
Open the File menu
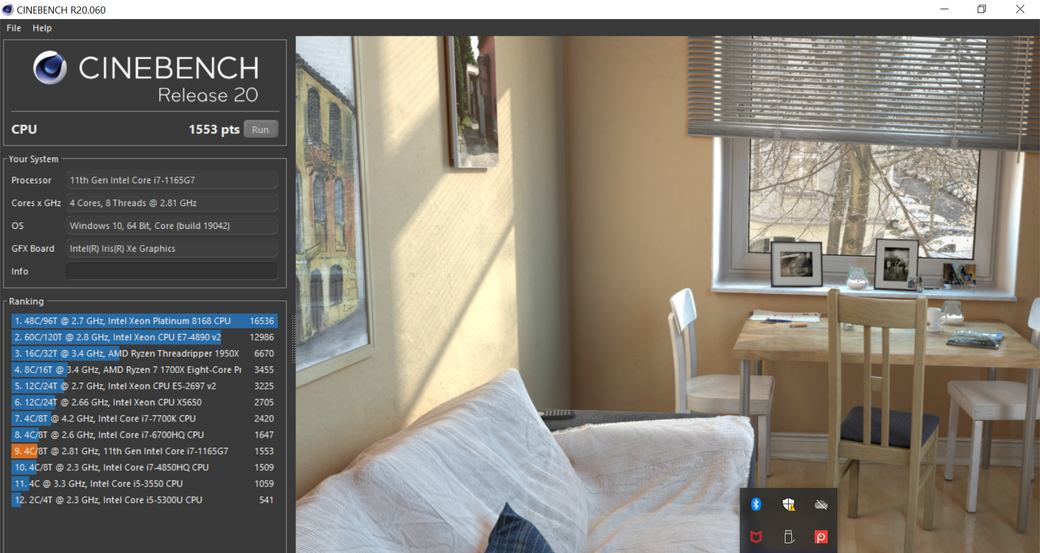click(x=14, y=28)
